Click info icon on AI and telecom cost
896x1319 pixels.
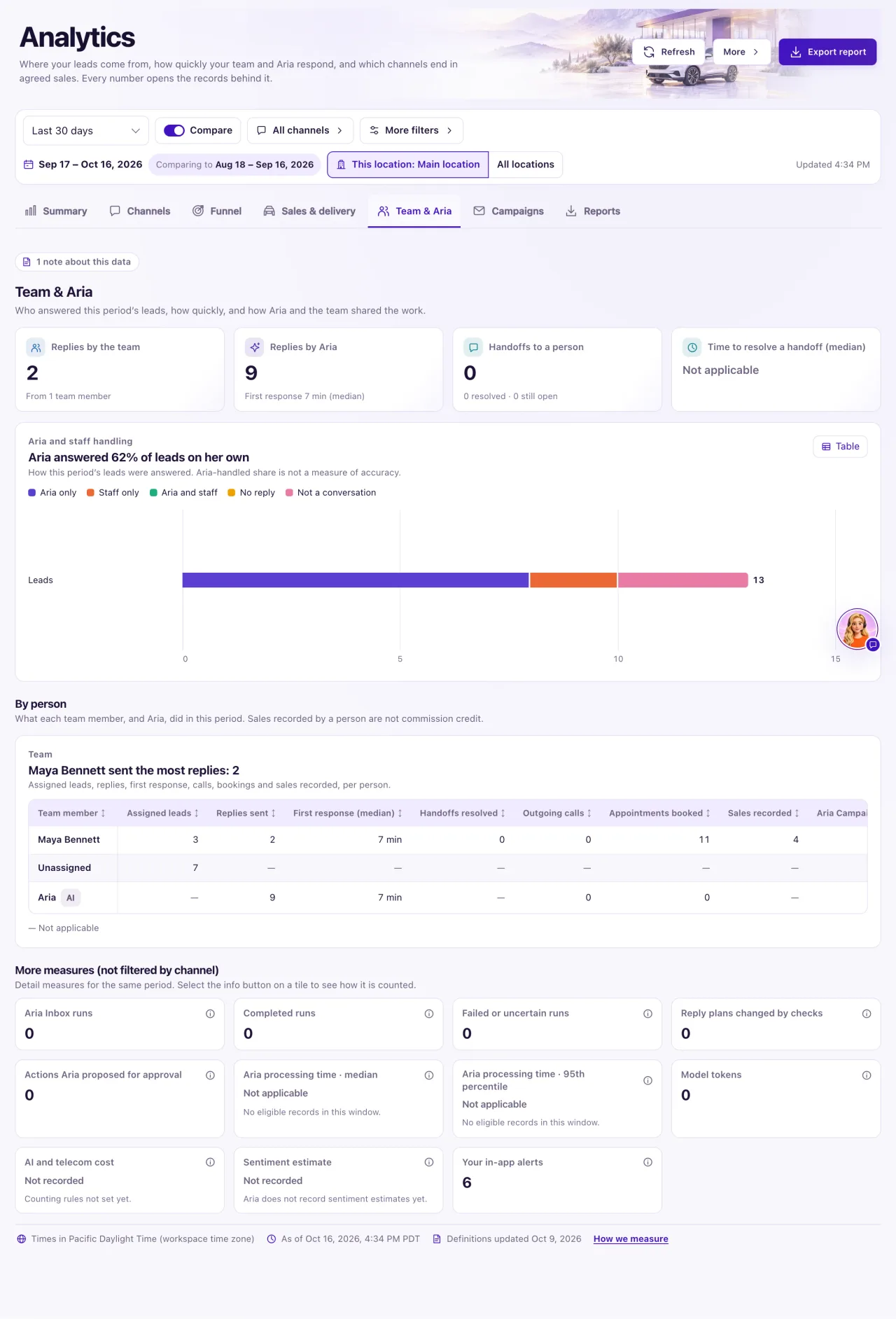pyautogui.click(x=210, y=1162)
